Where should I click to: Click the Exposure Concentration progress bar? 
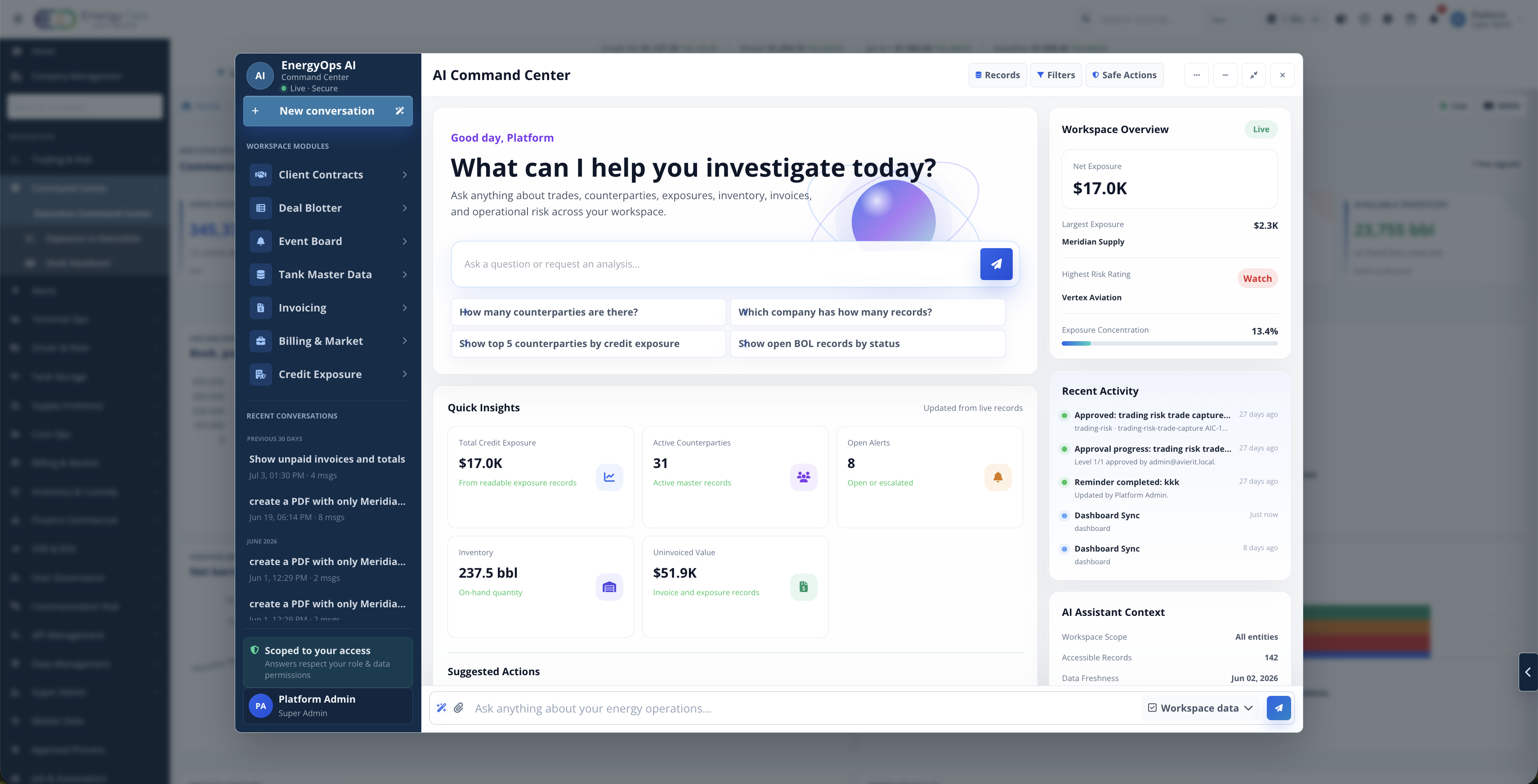point(1170,343)
